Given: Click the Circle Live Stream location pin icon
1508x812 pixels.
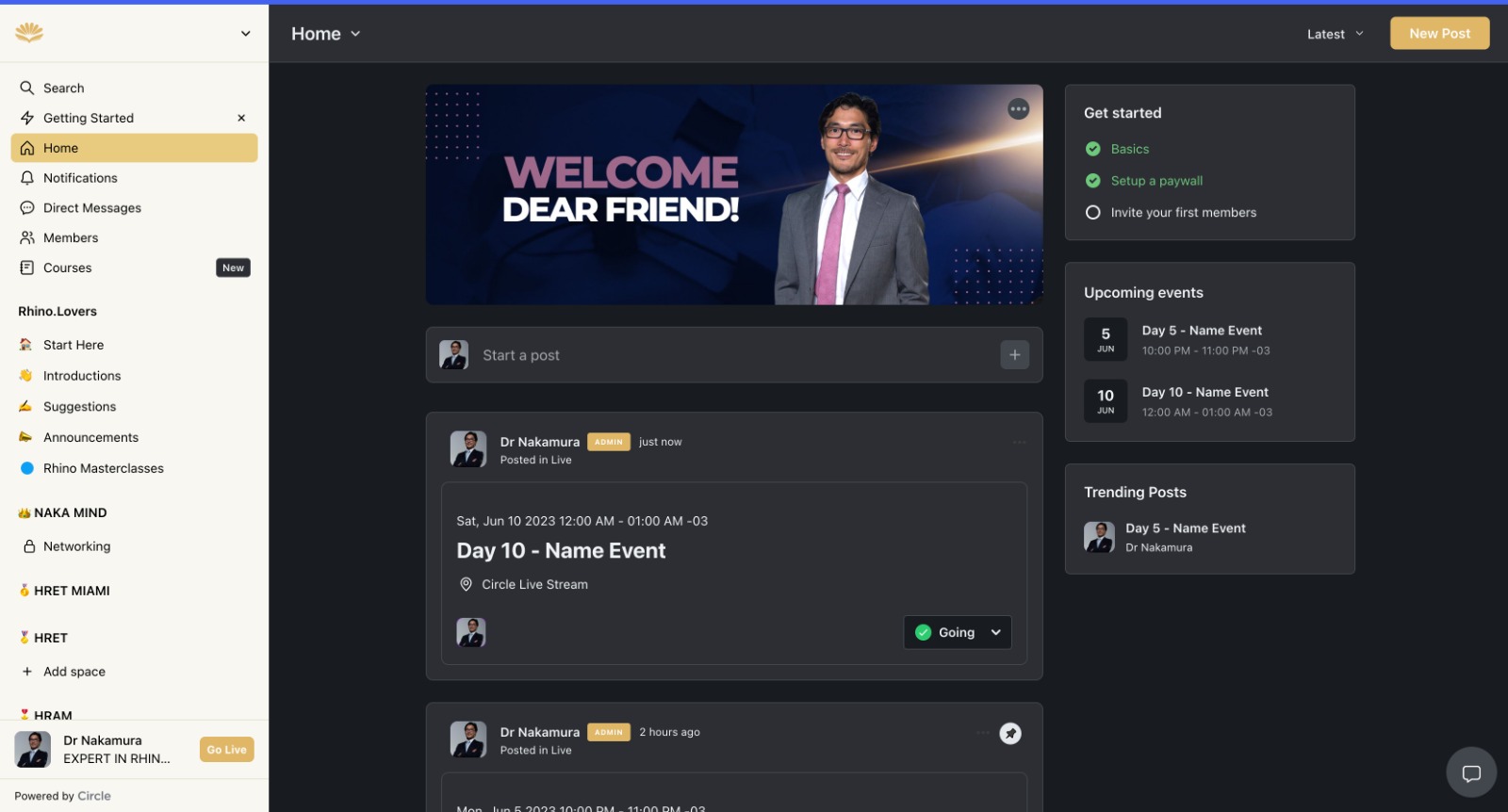Looking at the screenshot, I should (466, 585).
